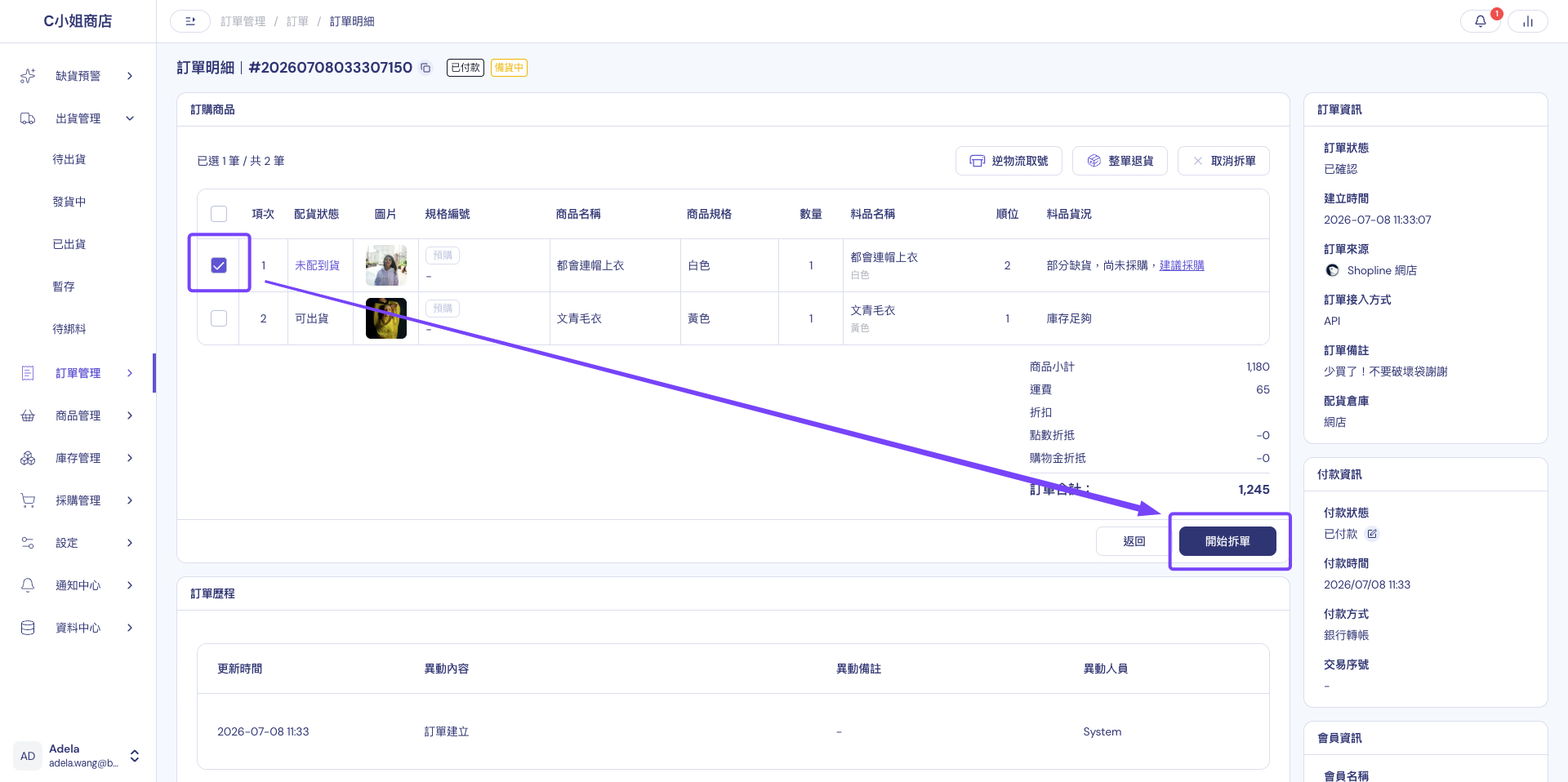Expand the 庫存管理 chevron

(130, 458)
